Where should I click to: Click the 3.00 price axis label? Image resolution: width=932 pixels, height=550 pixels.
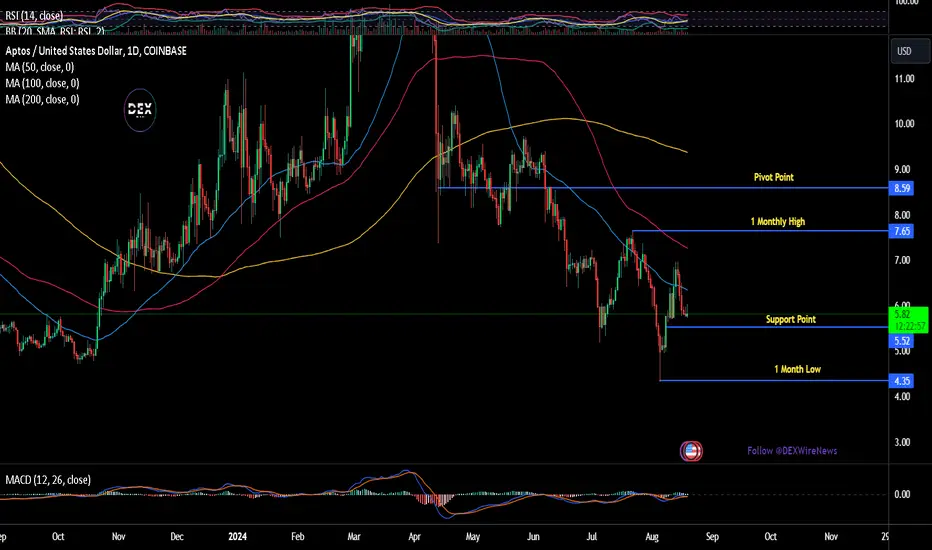pos(902,442)
